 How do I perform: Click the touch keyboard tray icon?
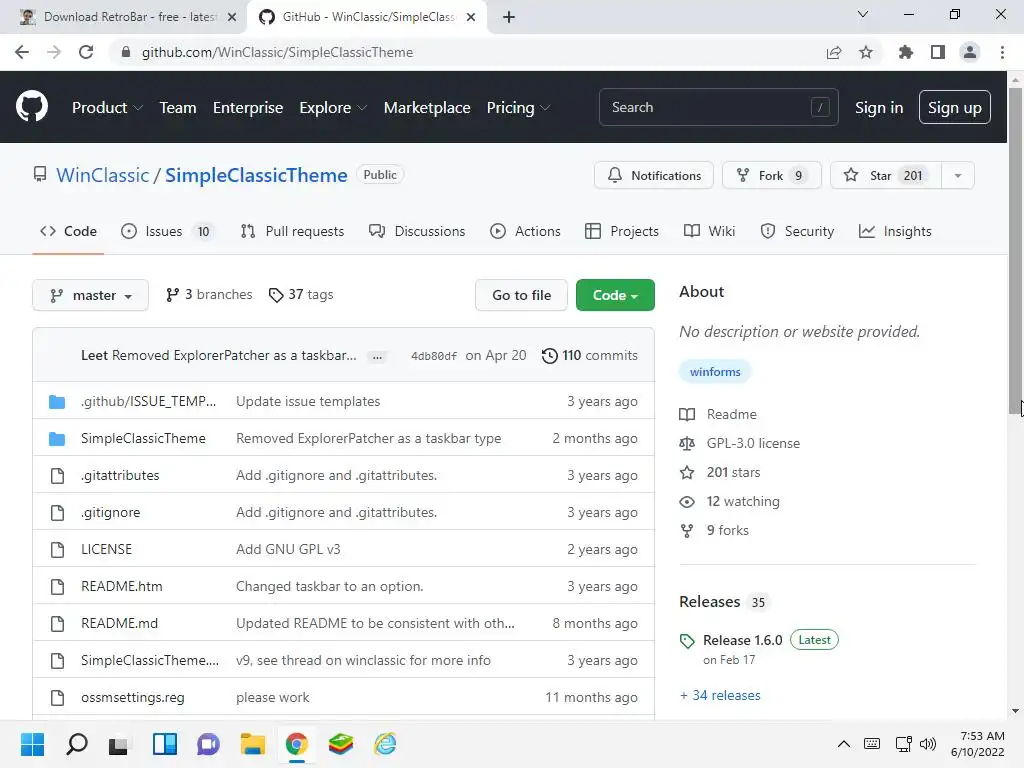coord(871,744)
